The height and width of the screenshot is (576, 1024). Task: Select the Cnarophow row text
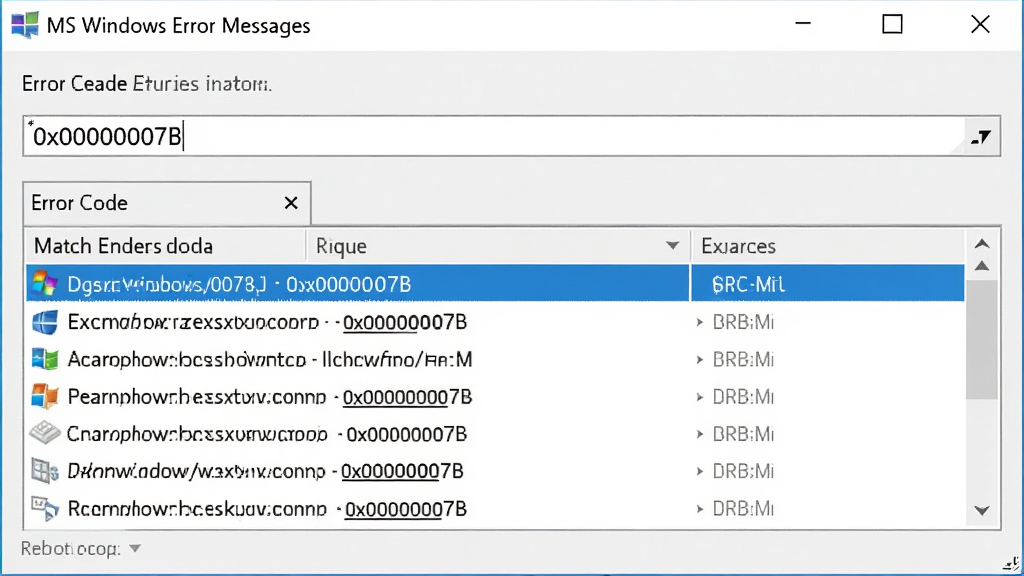point(267,434)
